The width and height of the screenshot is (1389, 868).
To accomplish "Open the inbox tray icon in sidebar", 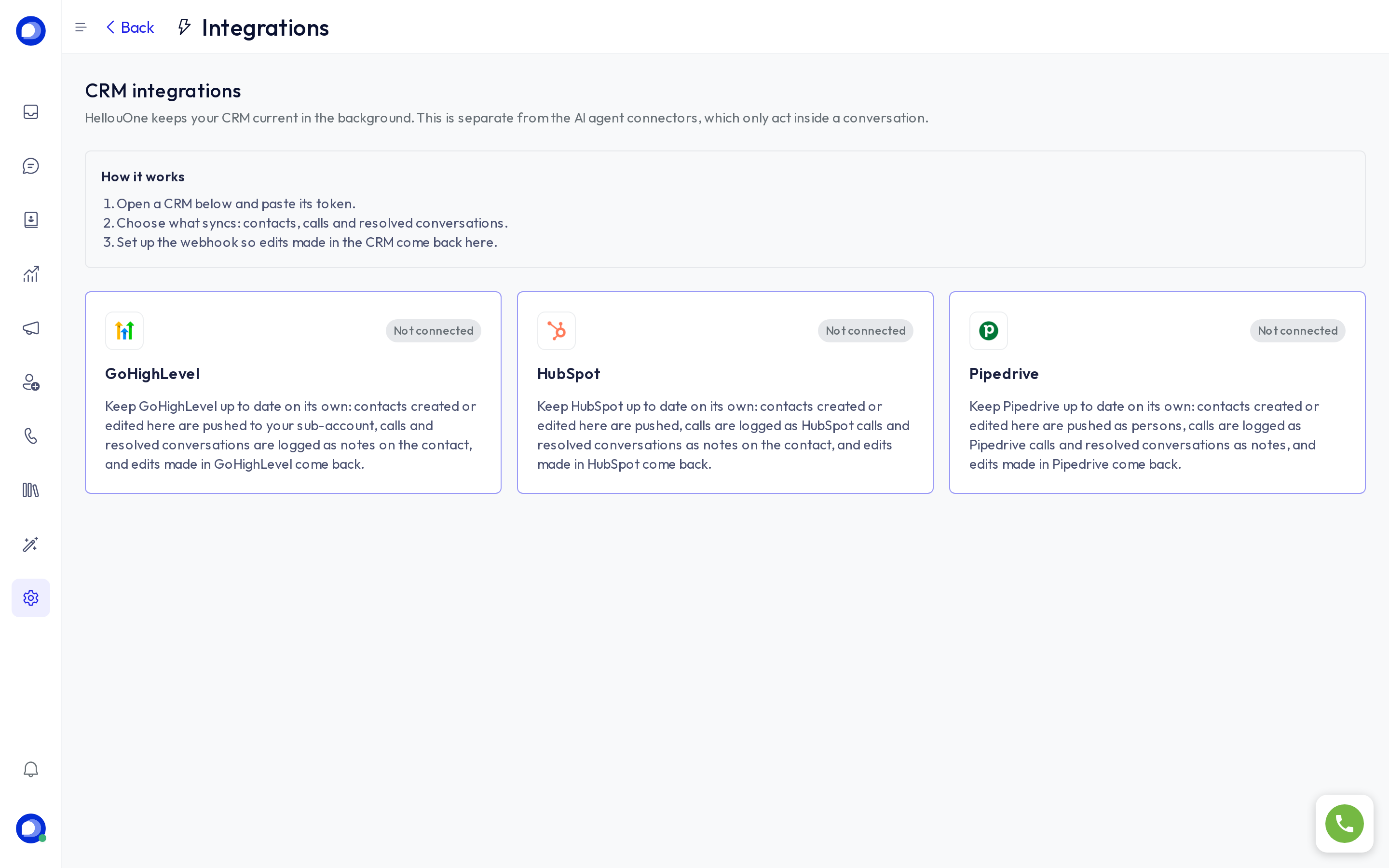I will [x=30, y=112].
